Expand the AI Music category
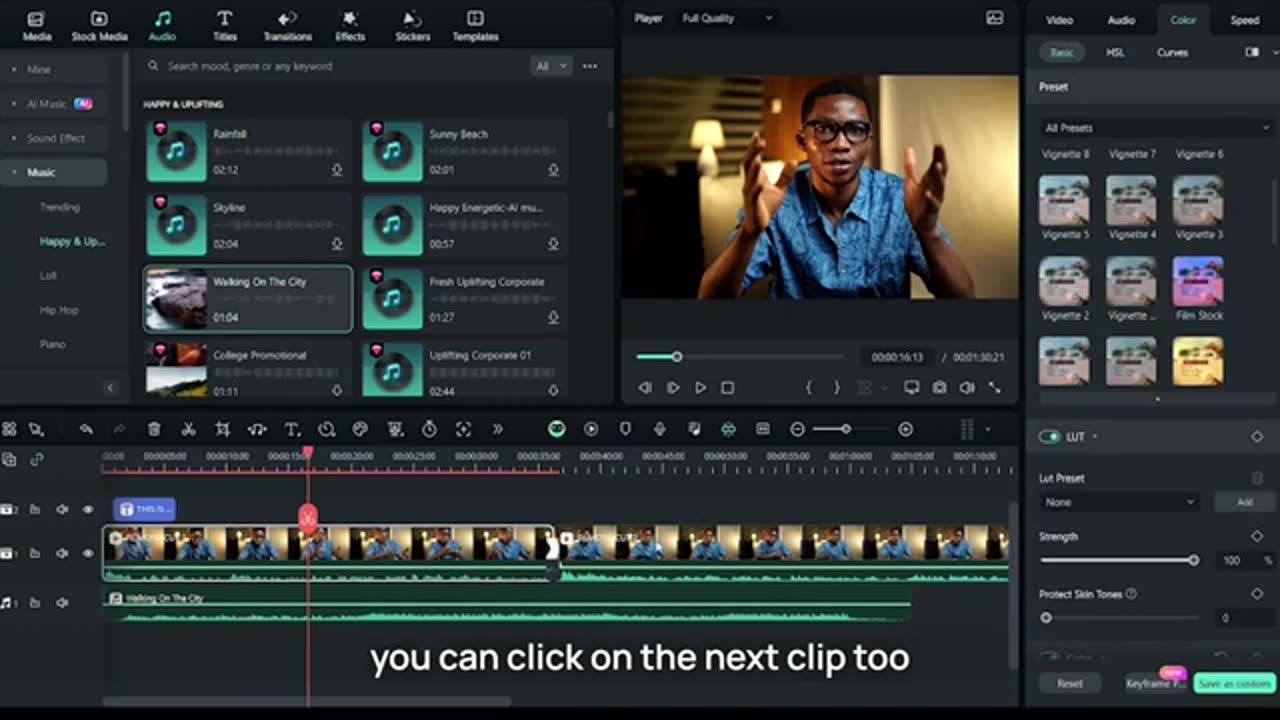This screenshot has height=720, width=1280. coord(14,104)
